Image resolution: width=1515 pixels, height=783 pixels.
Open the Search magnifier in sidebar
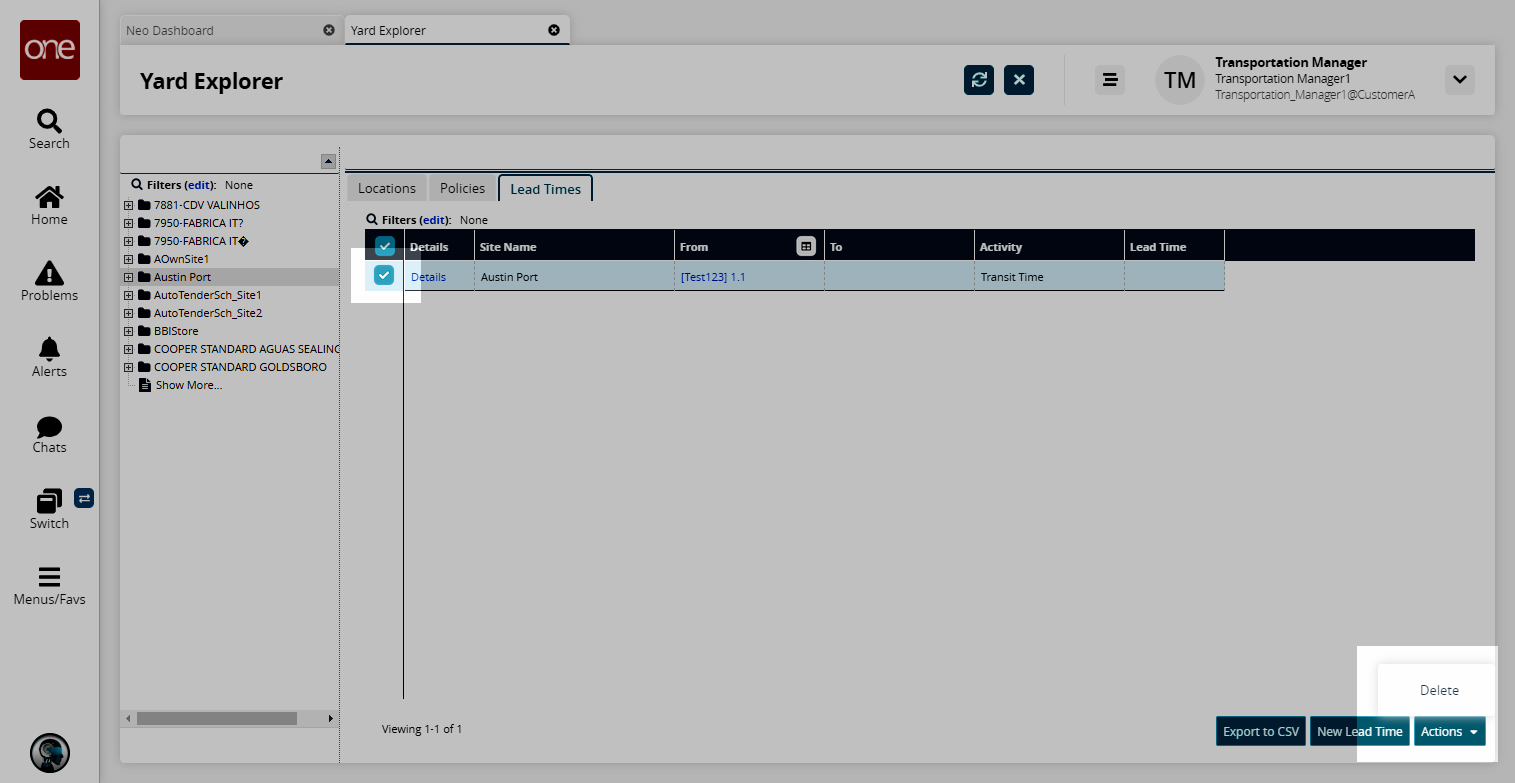(49, 122)
